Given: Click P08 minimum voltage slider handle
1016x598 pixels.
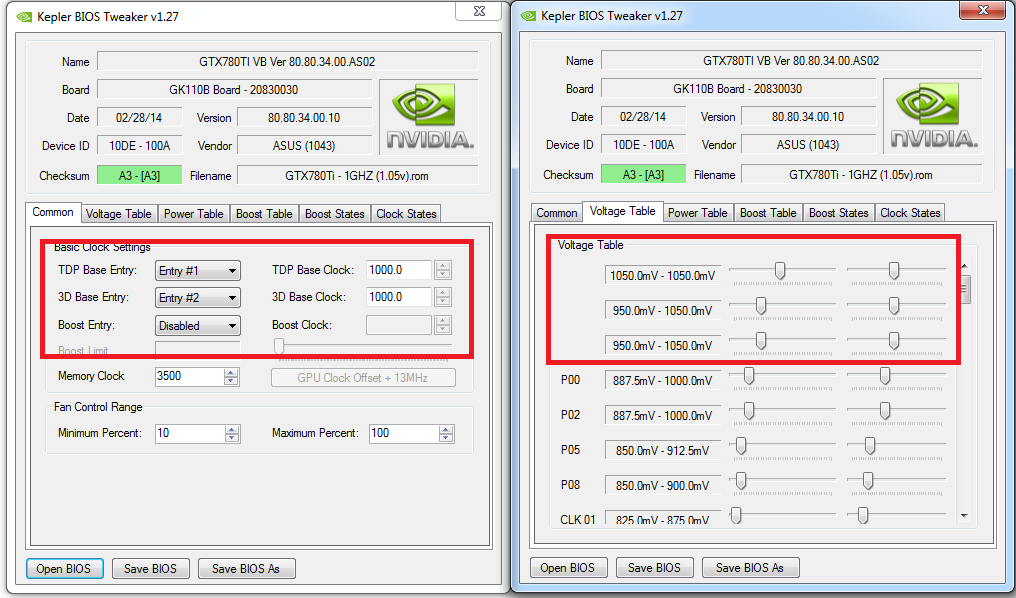Looking at the screenshot, I should click(x=741, y=481).
